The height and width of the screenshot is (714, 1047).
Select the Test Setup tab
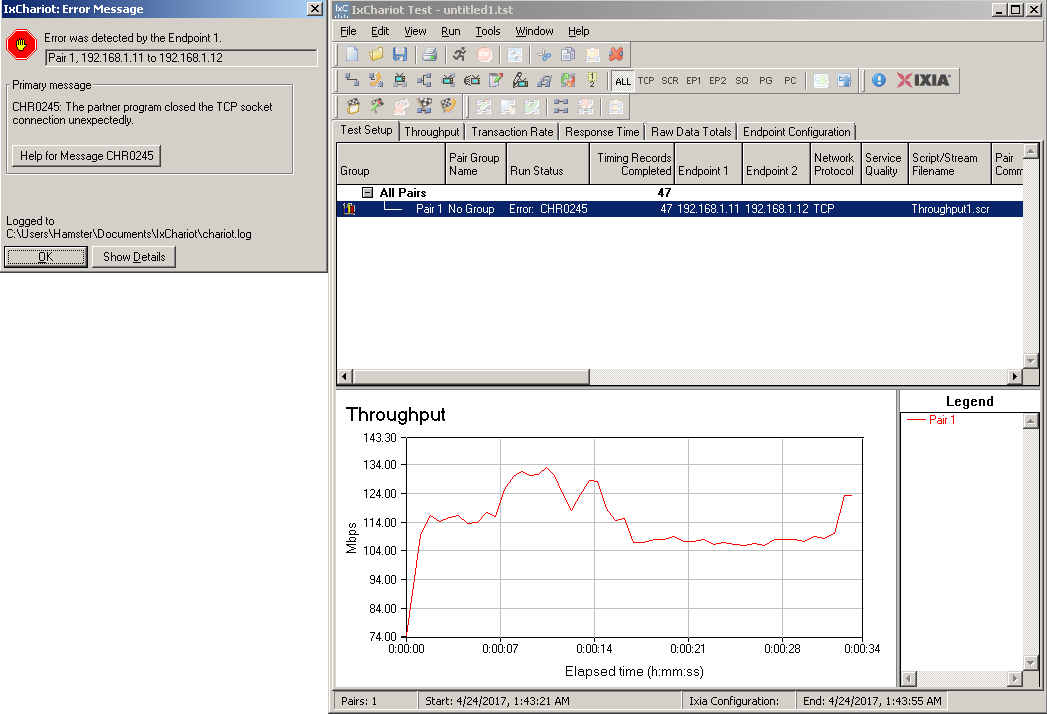(x=367, y=130)
